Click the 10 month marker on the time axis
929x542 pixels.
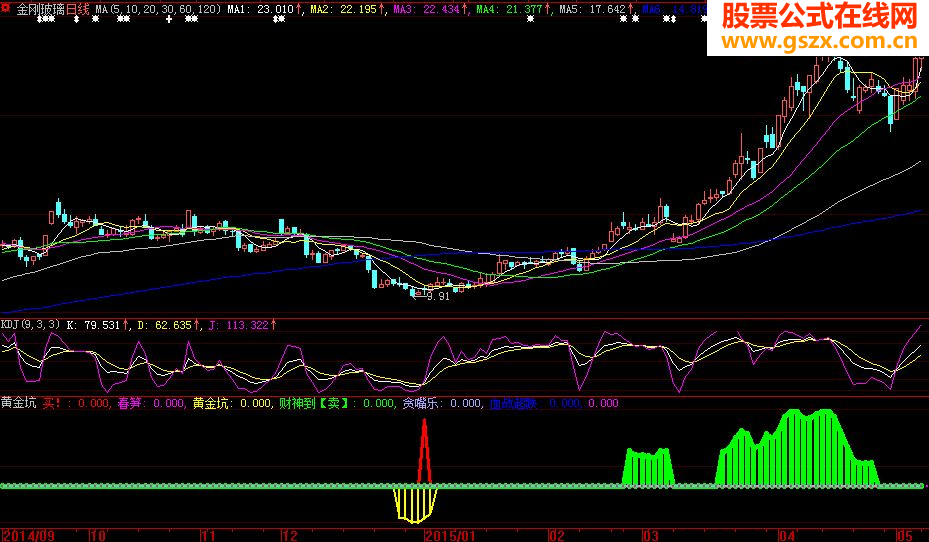[98, 536]
